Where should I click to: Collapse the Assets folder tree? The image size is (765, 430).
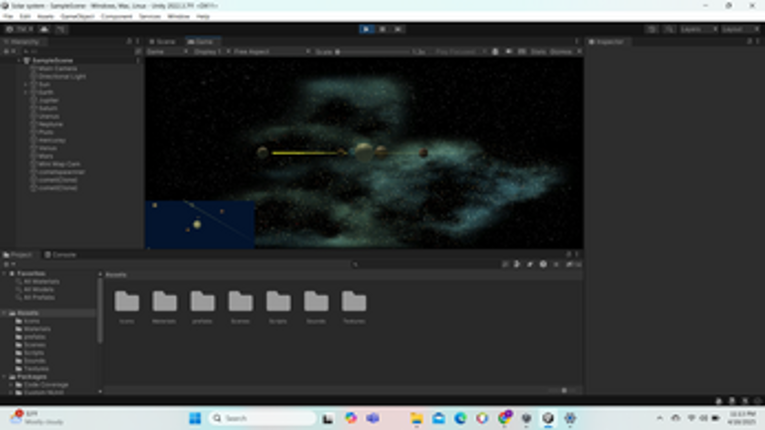[5, 313]
